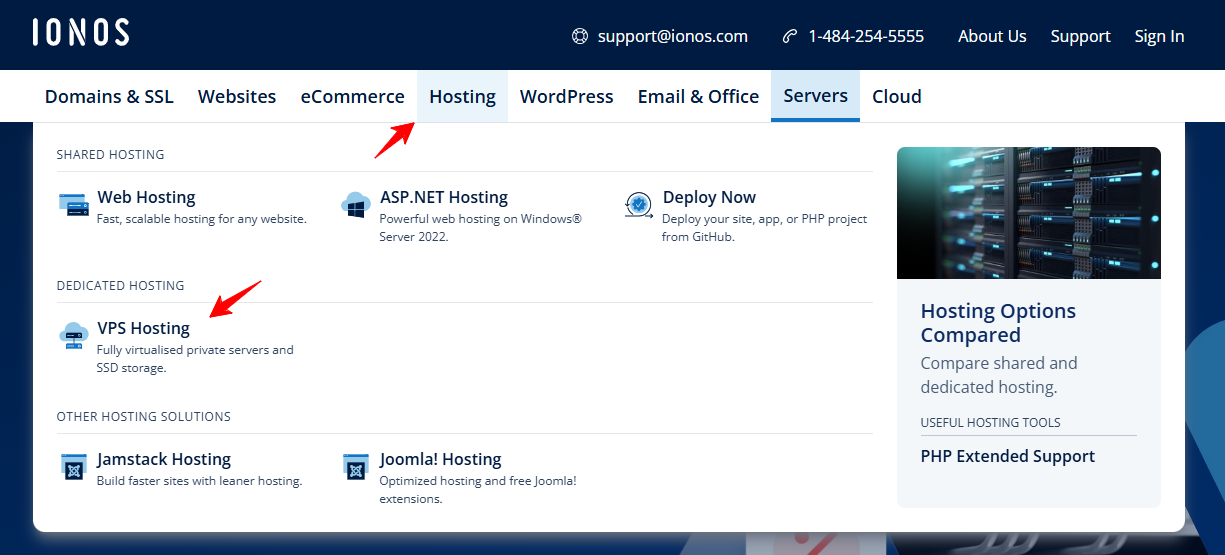Viewport: 1225px width, 555px height.
Task: Open the Jamstack Hosting link
Action: click(164, 459)
